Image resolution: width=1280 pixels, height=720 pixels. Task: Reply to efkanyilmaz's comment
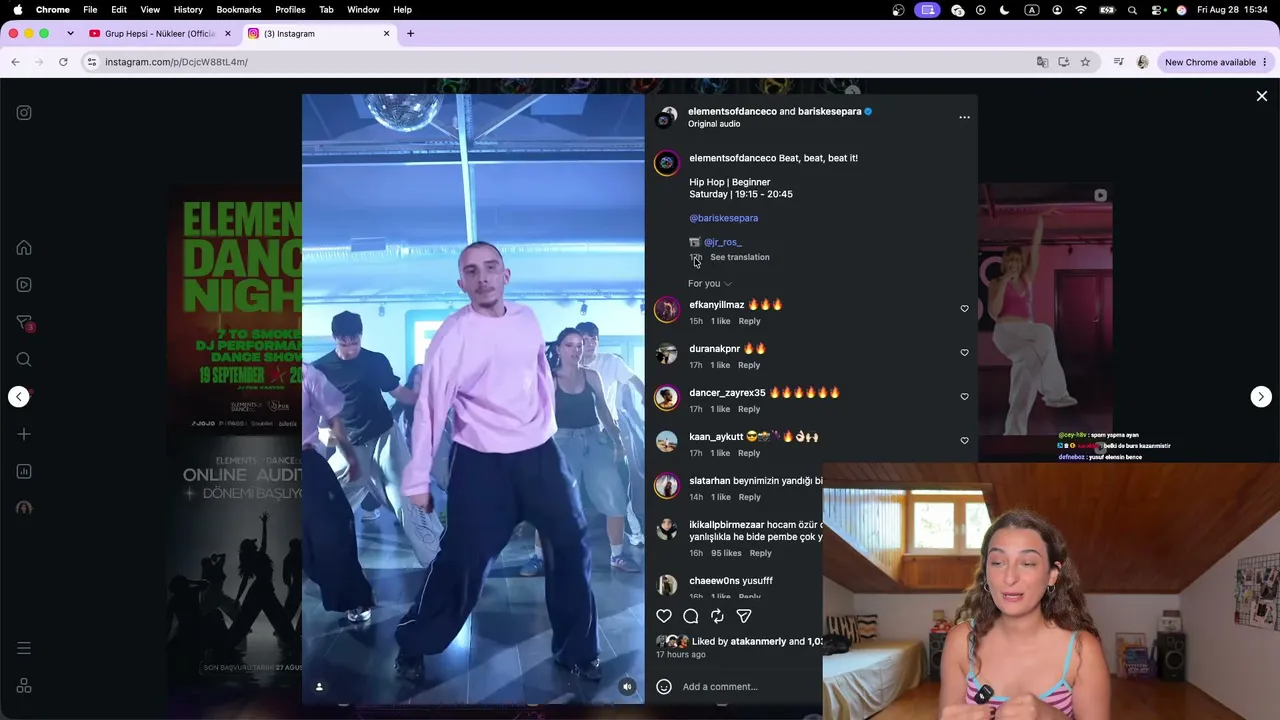click(749, 322)
